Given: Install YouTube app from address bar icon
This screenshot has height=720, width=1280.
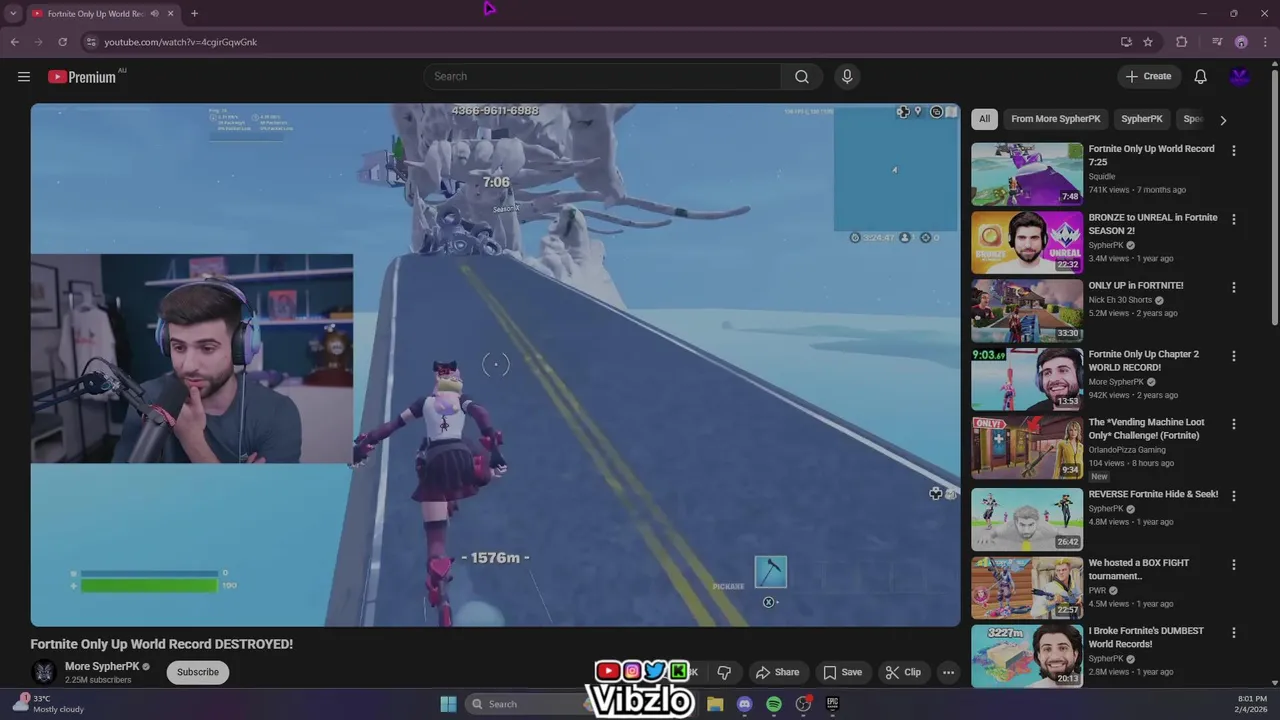Looking at the screenshot, I should click(1126, 42).
